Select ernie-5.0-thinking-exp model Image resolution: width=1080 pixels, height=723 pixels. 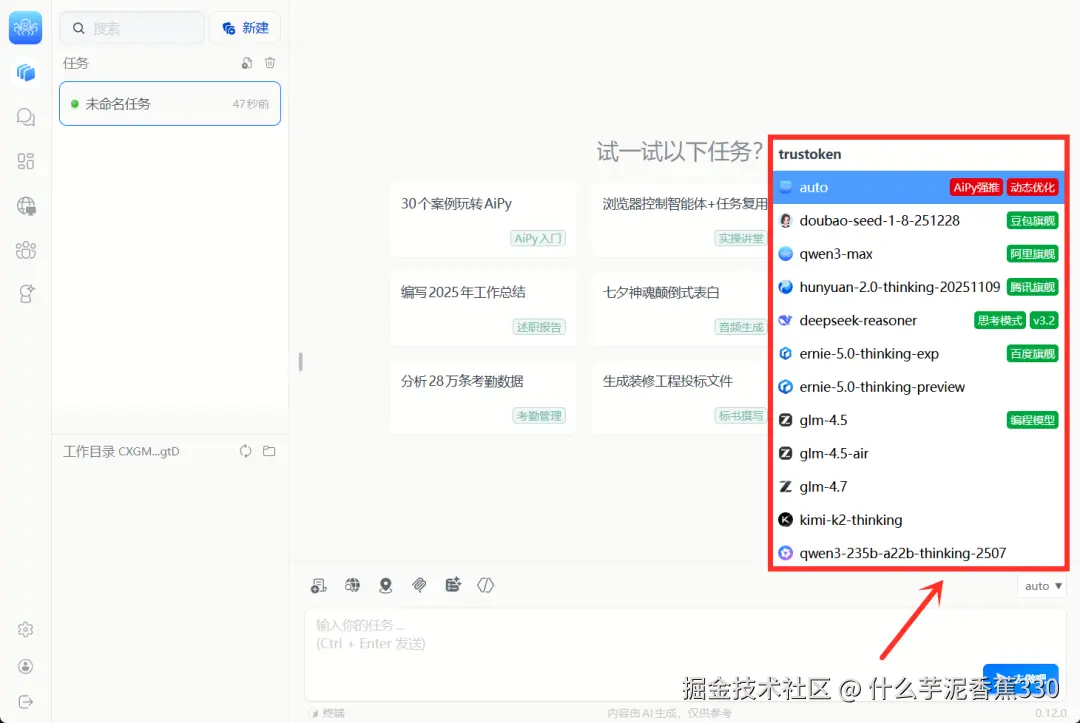[918, 354]
